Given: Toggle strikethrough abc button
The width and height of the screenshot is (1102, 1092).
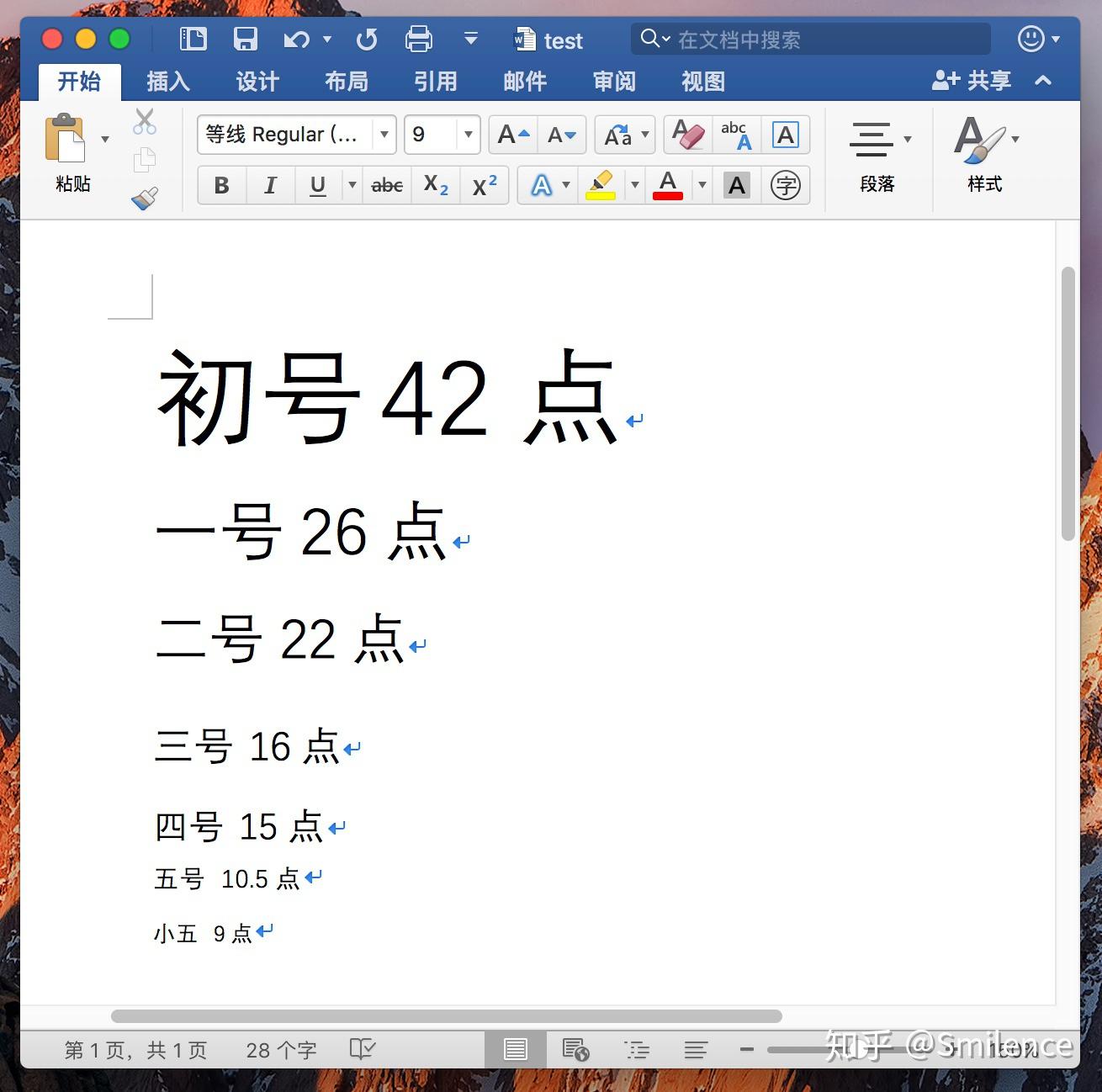Looking at the screenshot, I should tap(387, 185).
